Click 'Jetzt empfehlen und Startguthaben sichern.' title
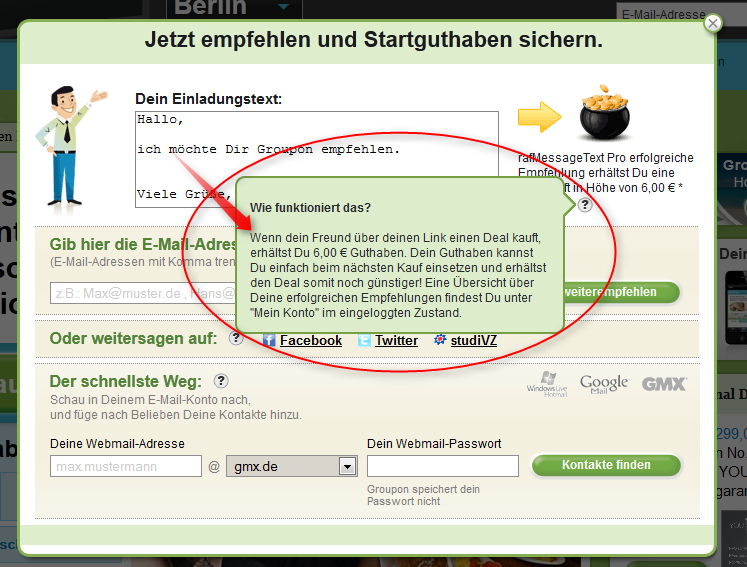 pyautogui.click(x=374, y=40)
